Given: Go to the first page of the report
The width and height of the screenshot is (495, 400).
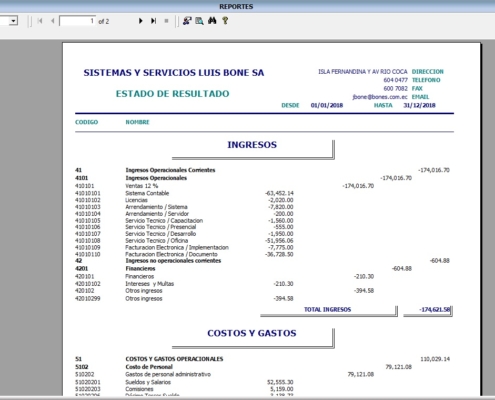Looking at the screenshot, I should (40, 21).
